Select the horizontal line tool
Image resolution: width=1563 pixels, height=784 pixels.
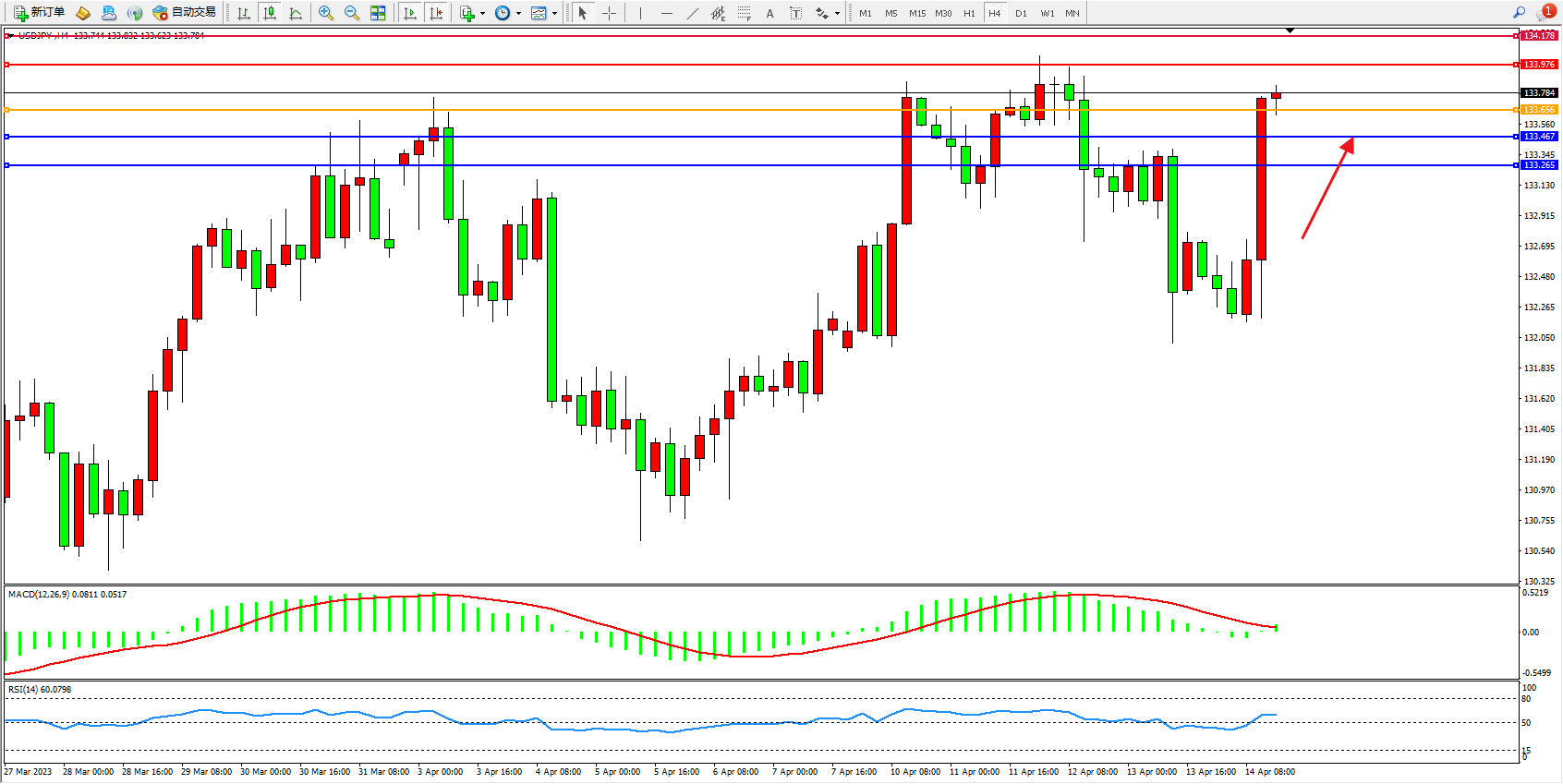click(667, 13)
